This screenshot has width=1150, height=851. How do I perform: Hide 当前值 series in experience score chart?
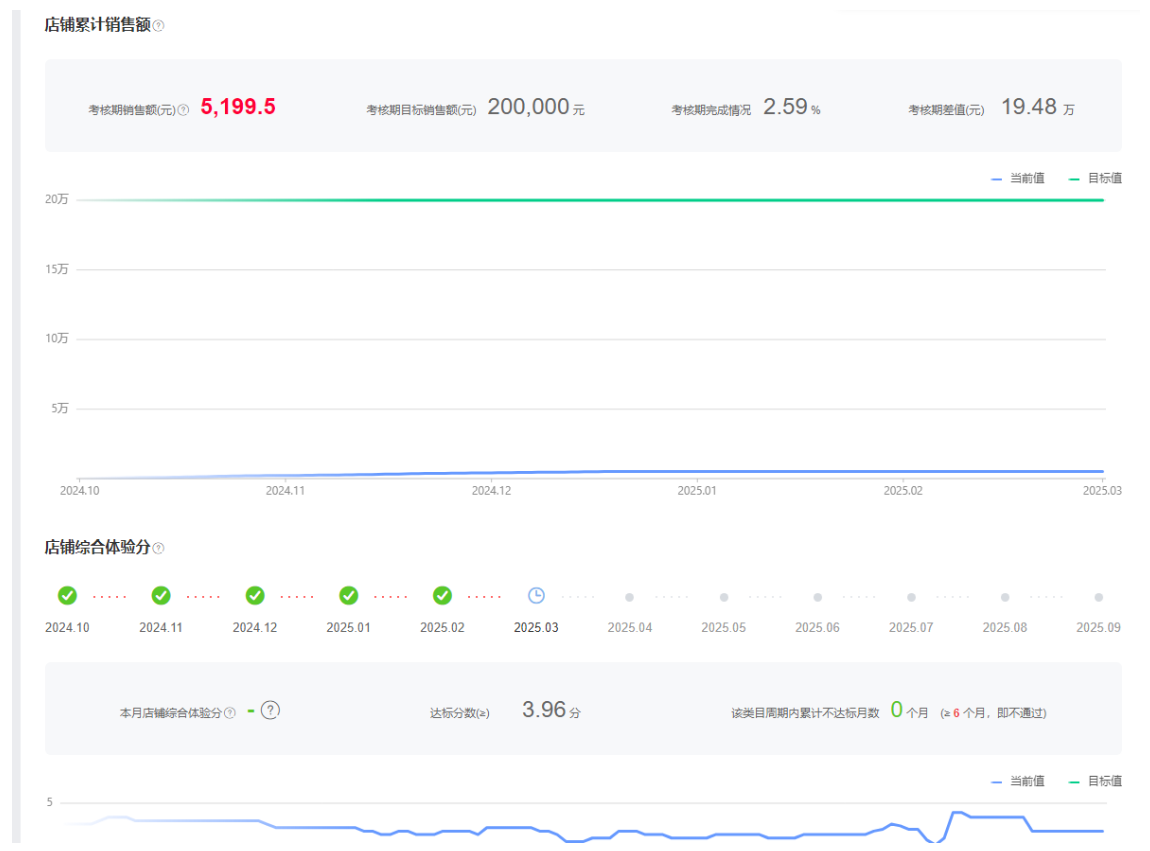[x=1018, y=781]
